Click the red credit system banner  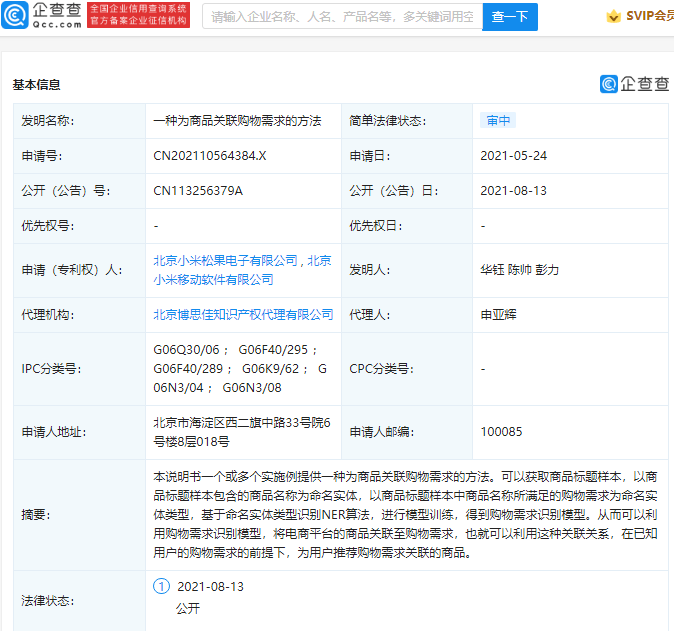click(x=138, y=15)
